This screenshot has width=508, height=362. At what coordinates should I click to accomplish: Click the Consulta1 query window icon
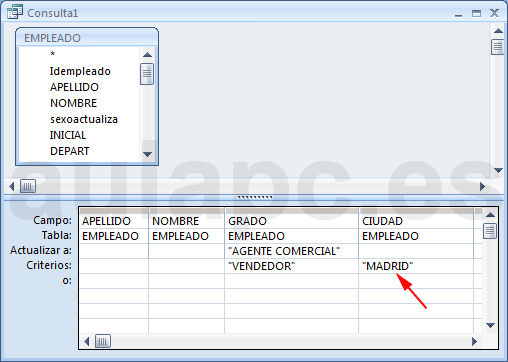[15, 12]
